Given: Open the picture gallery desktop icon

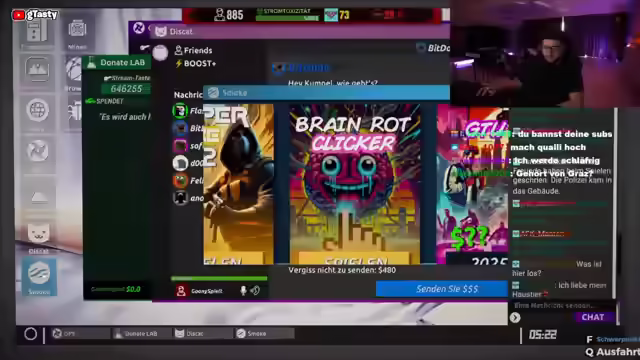Looking at the screenshot, I should point(38,69).
